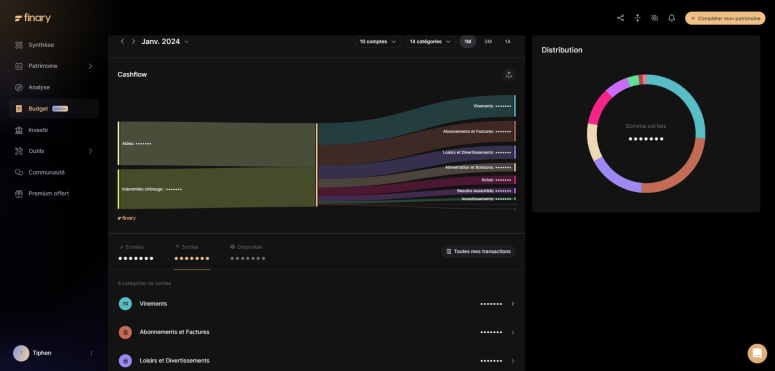Open Abonnements et Factures category row

pos(317,332)
